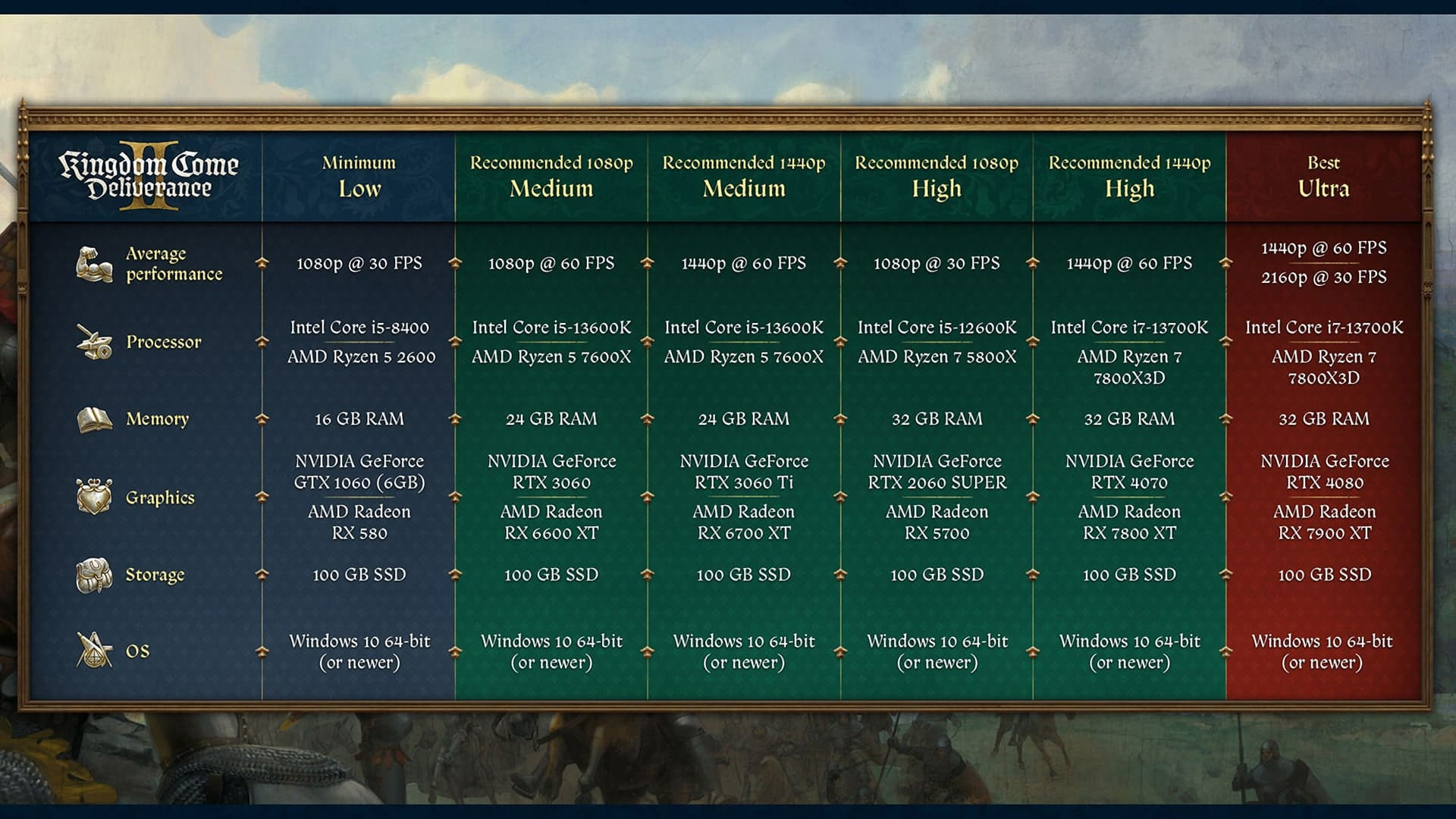Click 'AMD Ryzen 5 2600' processor text

pyautogui.click(x=361, y=356)
